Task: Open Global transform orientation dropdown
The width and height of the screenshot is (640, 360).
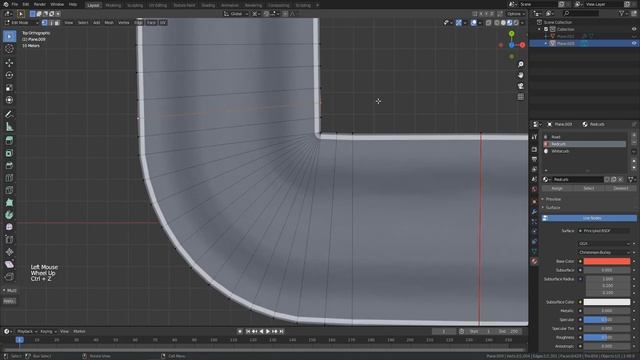Action: pos(236,14)
